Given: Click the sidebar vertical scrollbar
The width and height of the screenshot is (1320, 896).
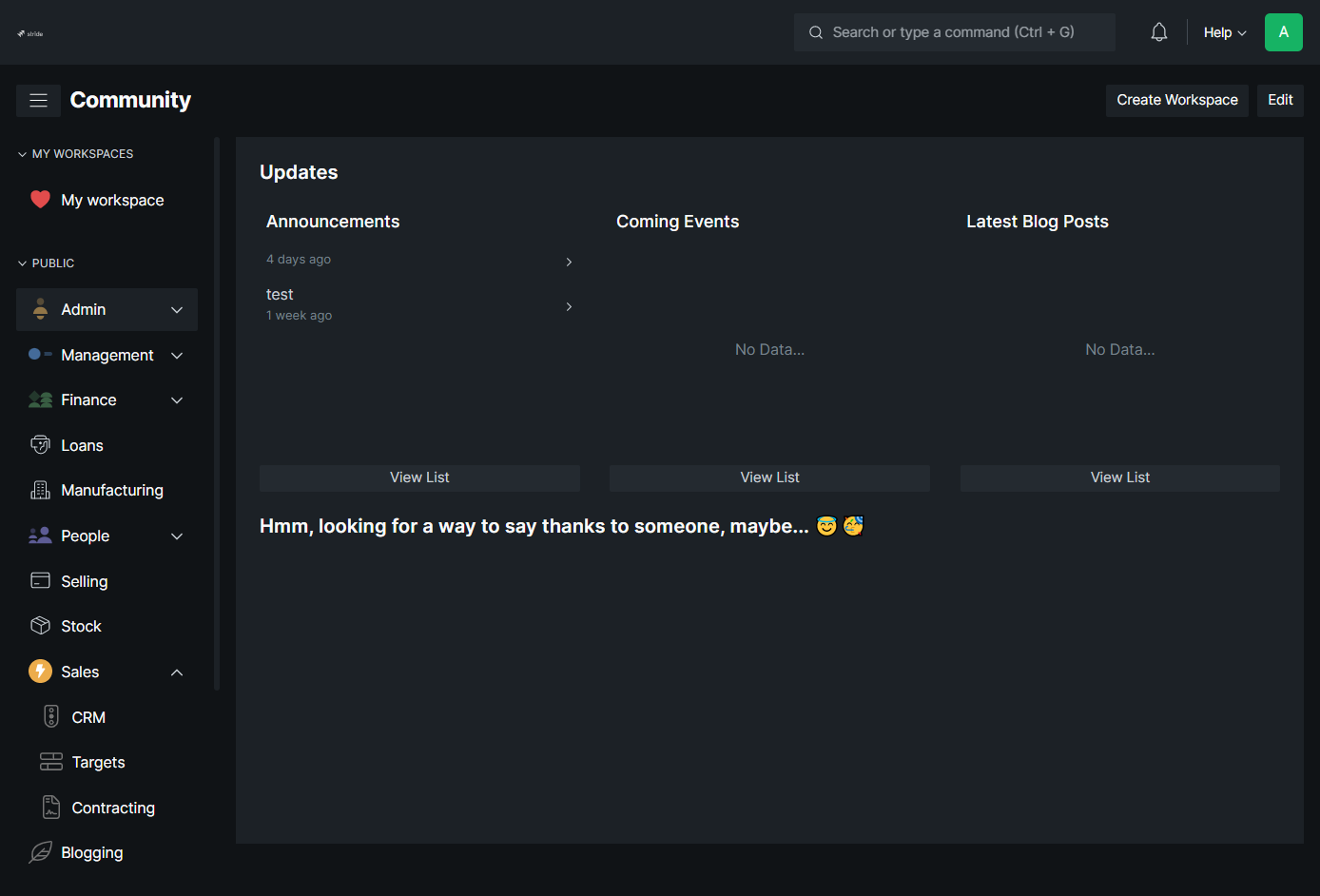Looking at the screenshot, I should click(x=217, y=414).
